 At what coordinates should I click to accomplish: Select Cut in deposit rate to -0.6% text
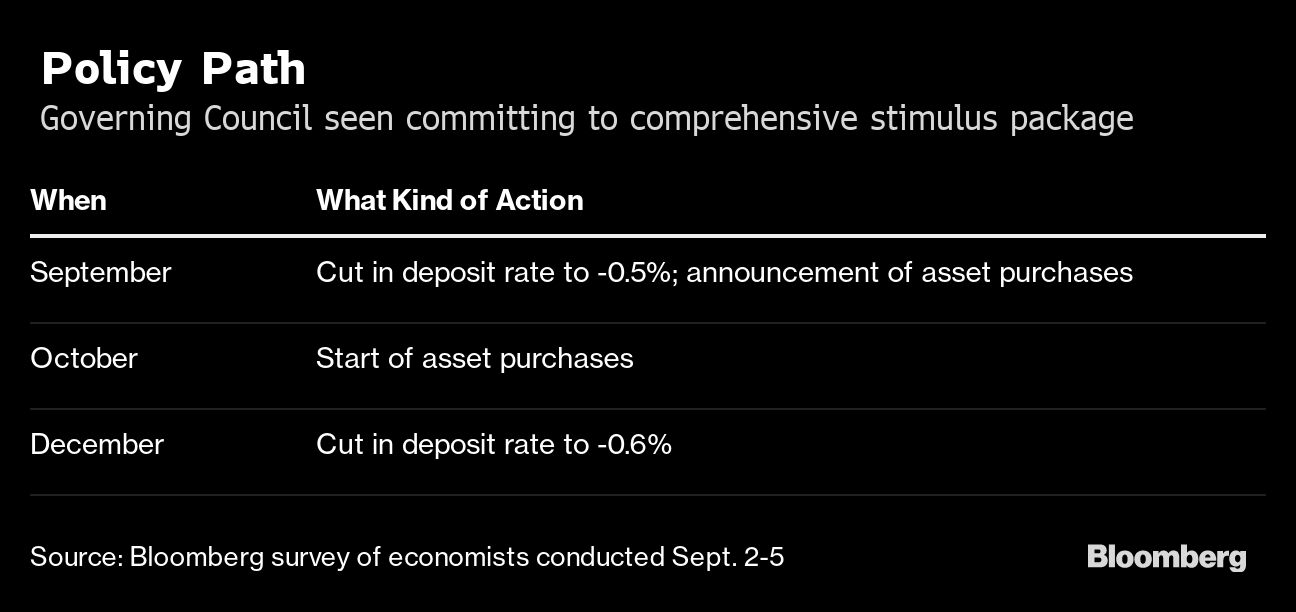click(494, 444)
